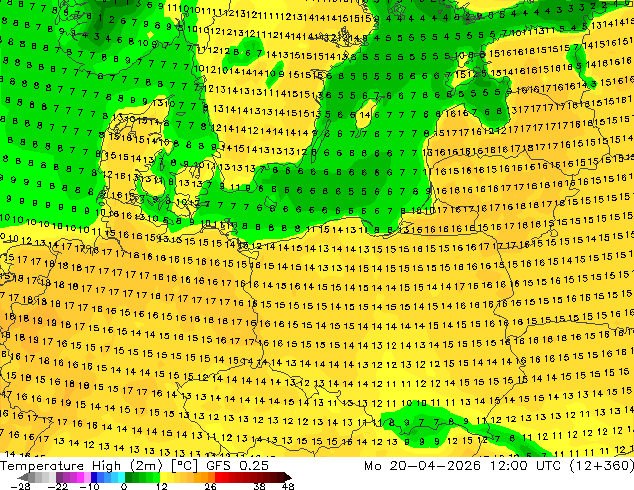Click the "(12+360)" forecast hour label

601,466
